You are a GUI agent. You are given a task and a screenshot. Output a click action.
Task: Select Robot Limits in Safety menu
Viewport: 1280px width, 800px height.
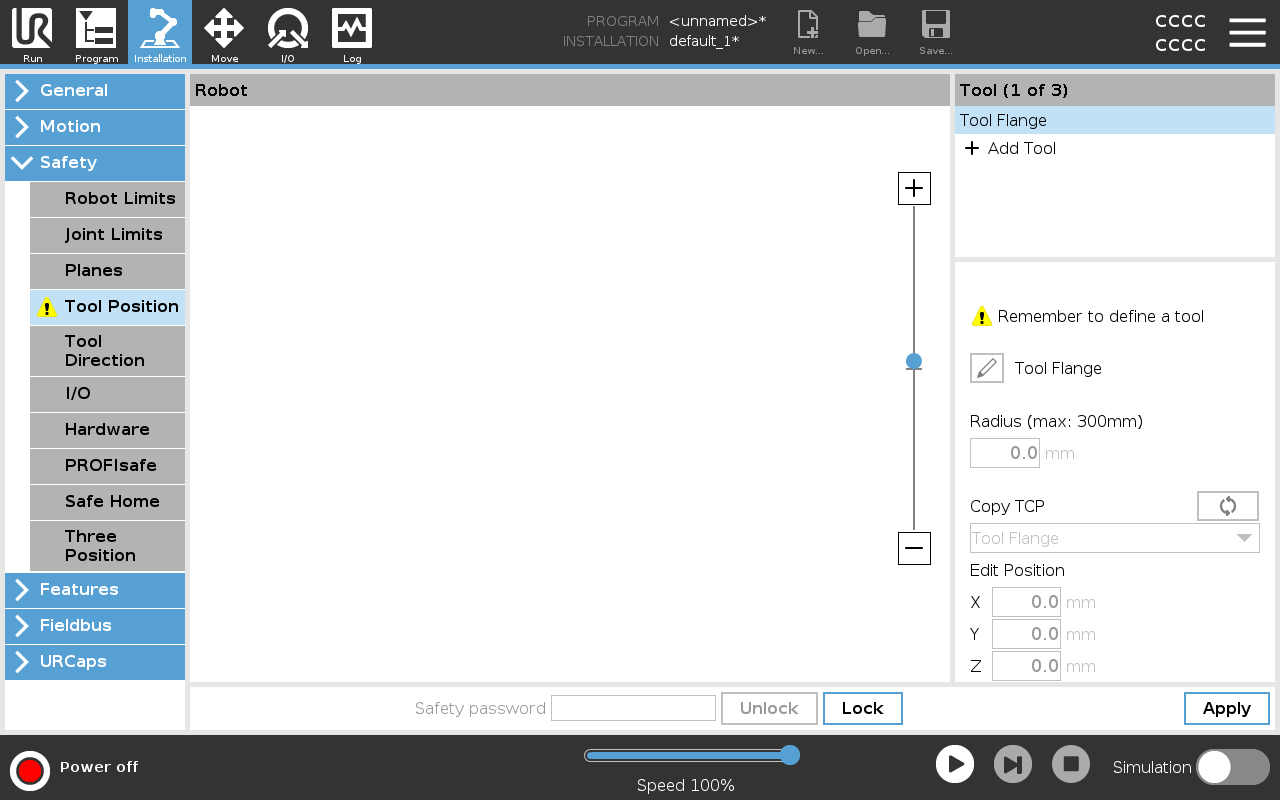[x=108, y=199]
